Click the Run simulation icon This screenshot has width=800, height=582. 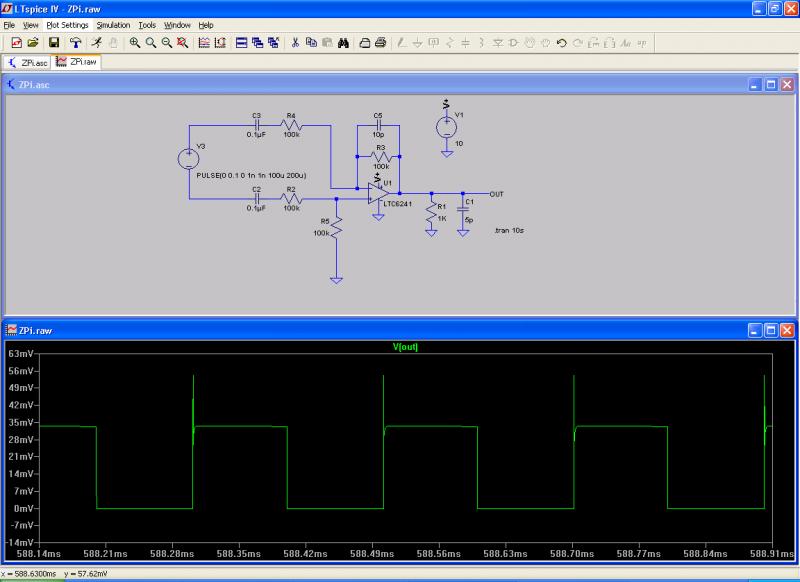96,43
